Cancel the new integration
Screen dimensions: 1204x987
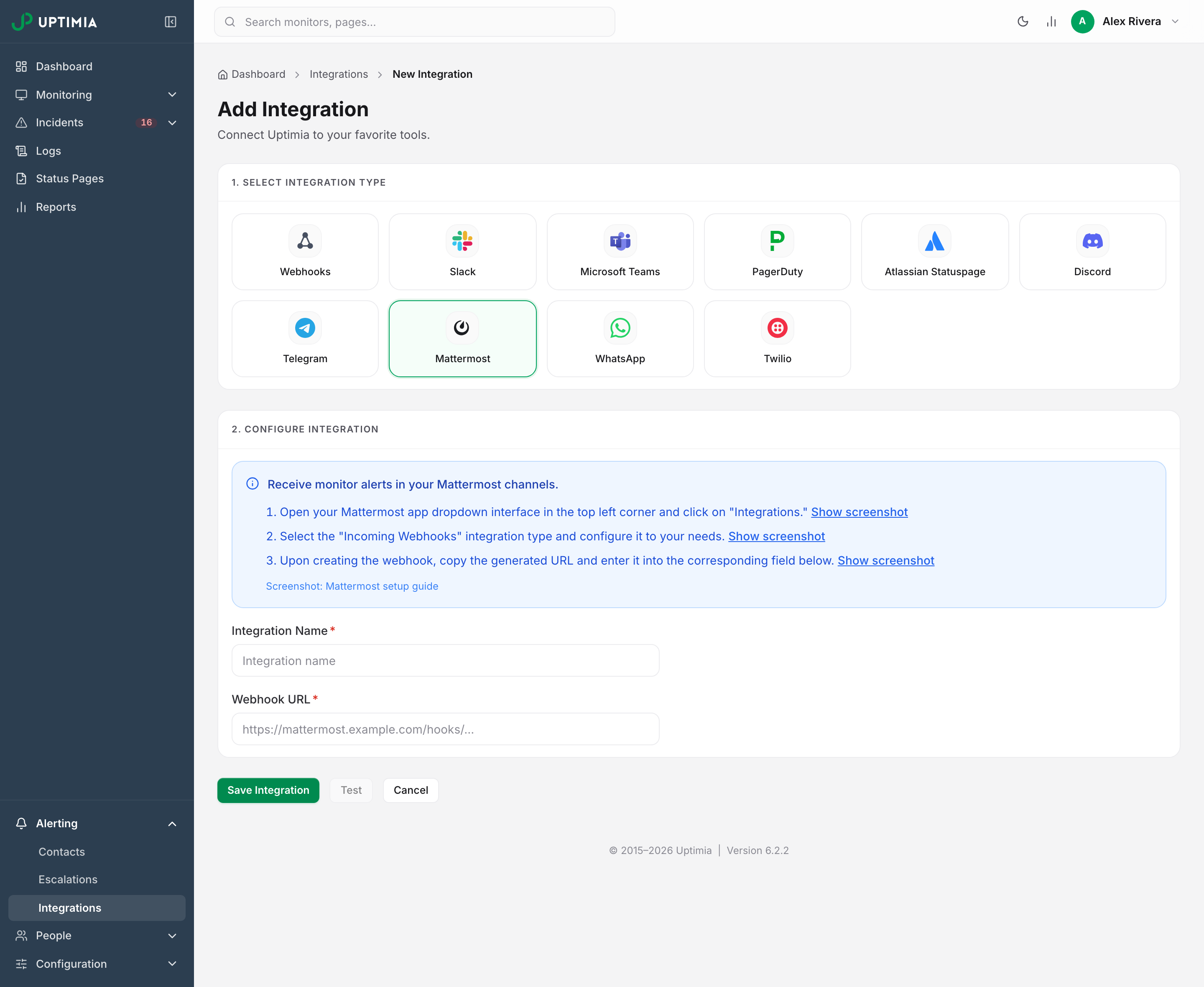411,790
